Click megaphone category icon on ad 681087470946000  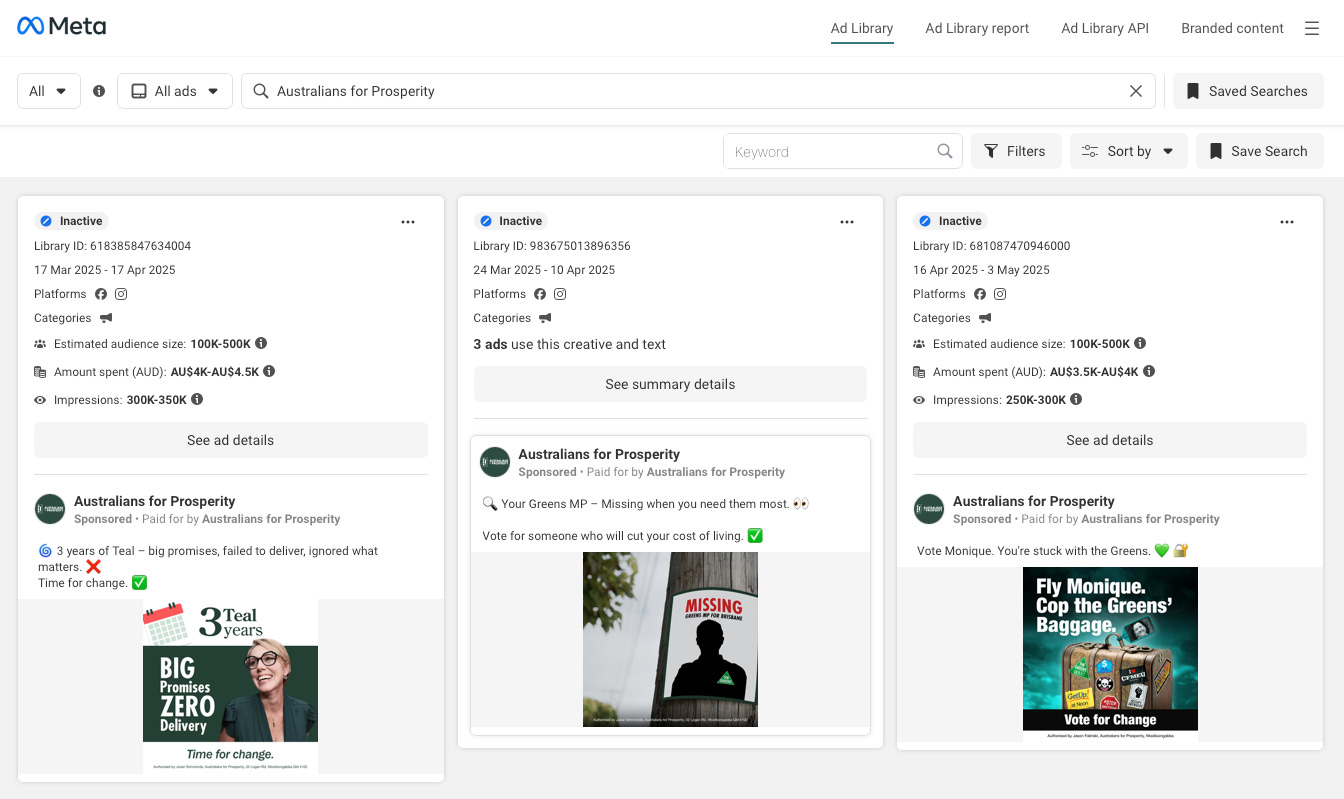click(x=985, y=318)
